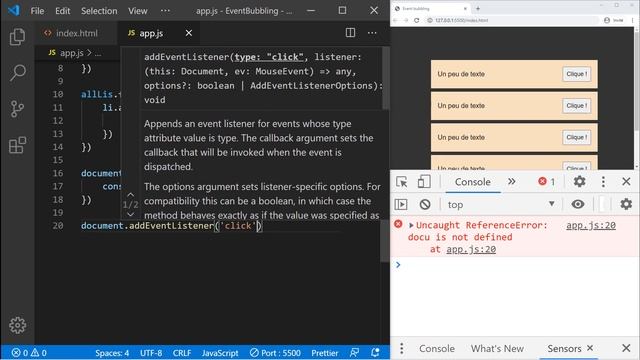Split the editor to the right
The width and height of the screenshot is (640, 360).
350,33
